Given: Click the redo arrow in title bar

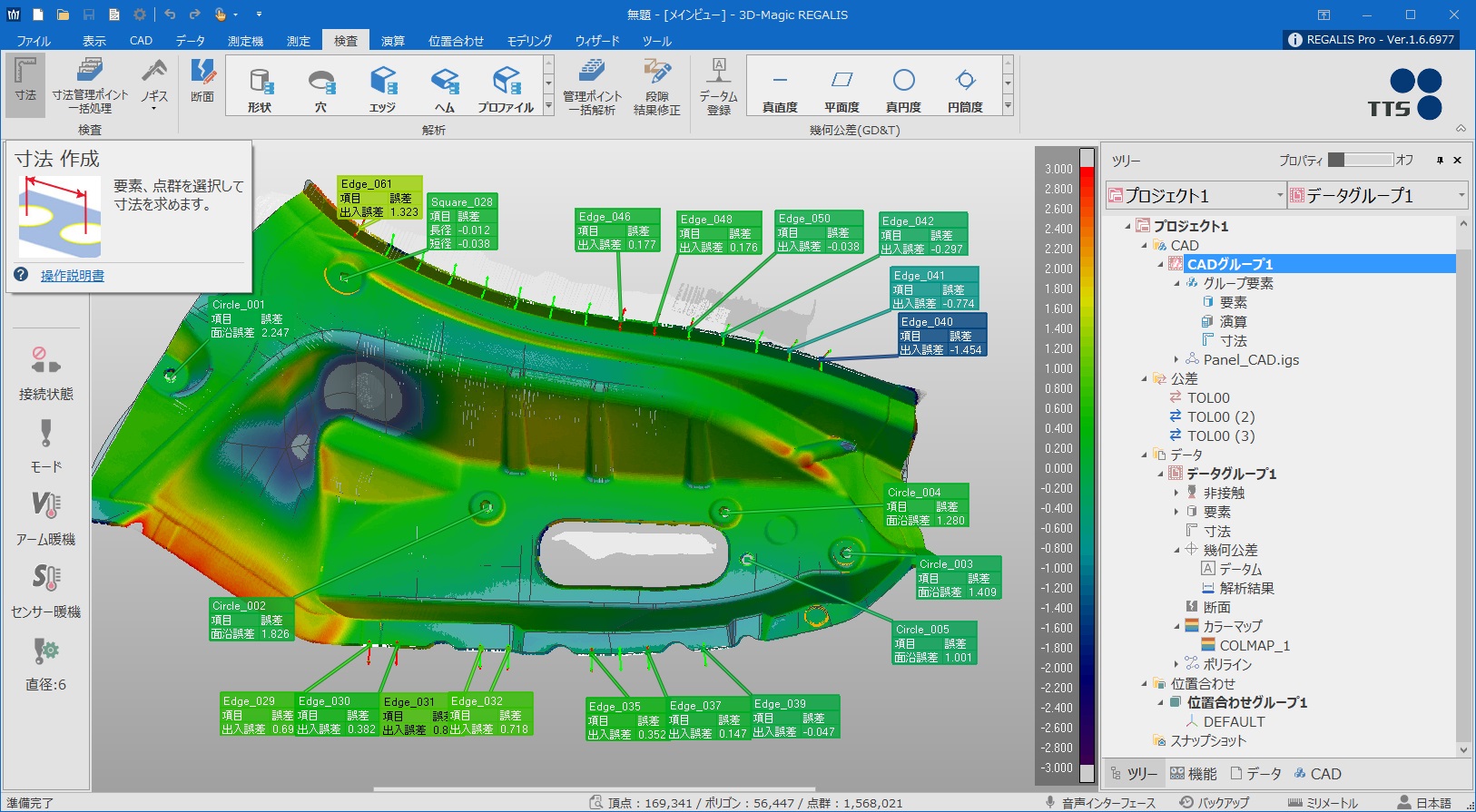Looking at the screenshot, I should [x=194, y=15].
